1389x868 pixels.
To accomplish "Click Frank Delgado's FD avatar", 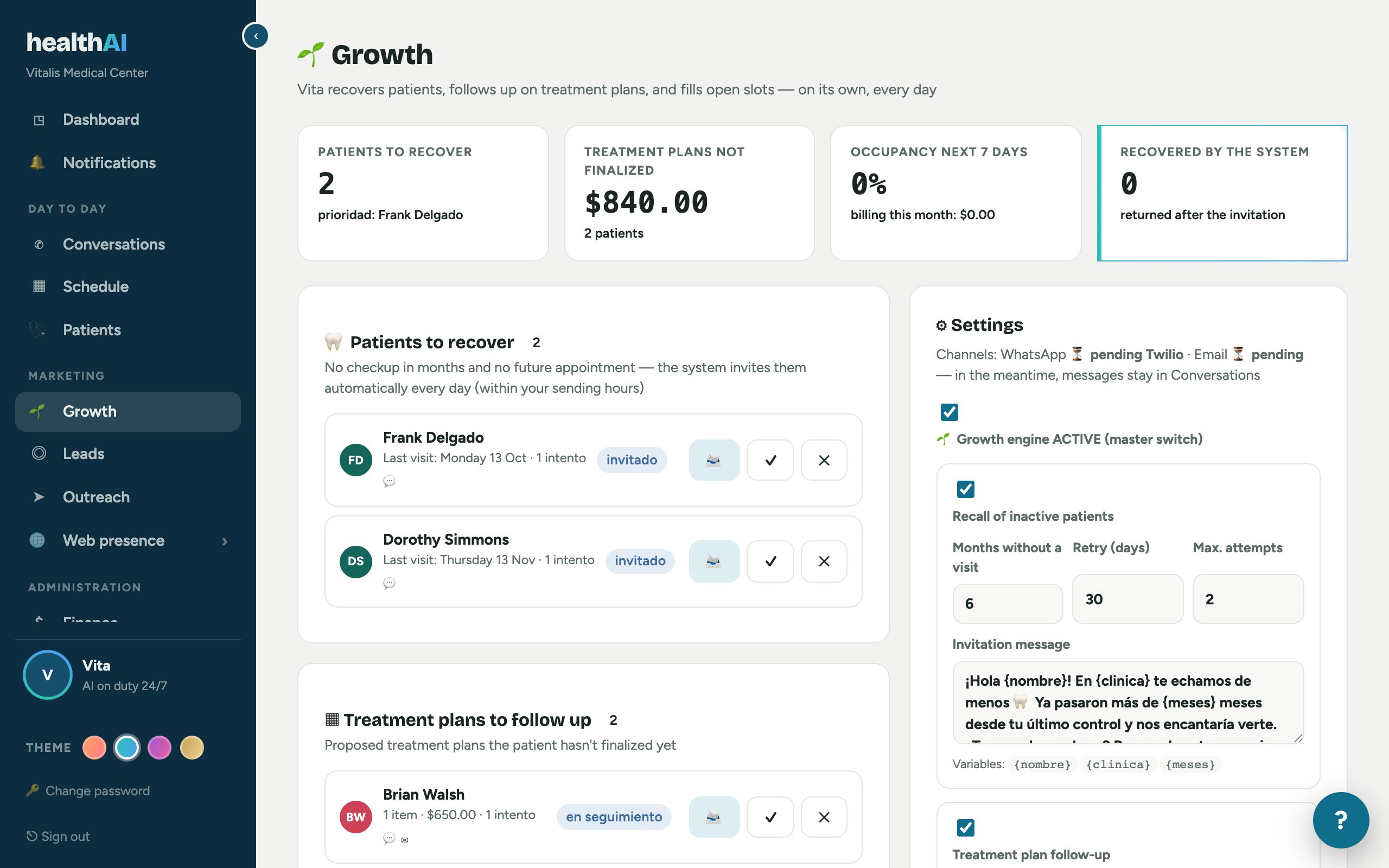I will [356, 460].
